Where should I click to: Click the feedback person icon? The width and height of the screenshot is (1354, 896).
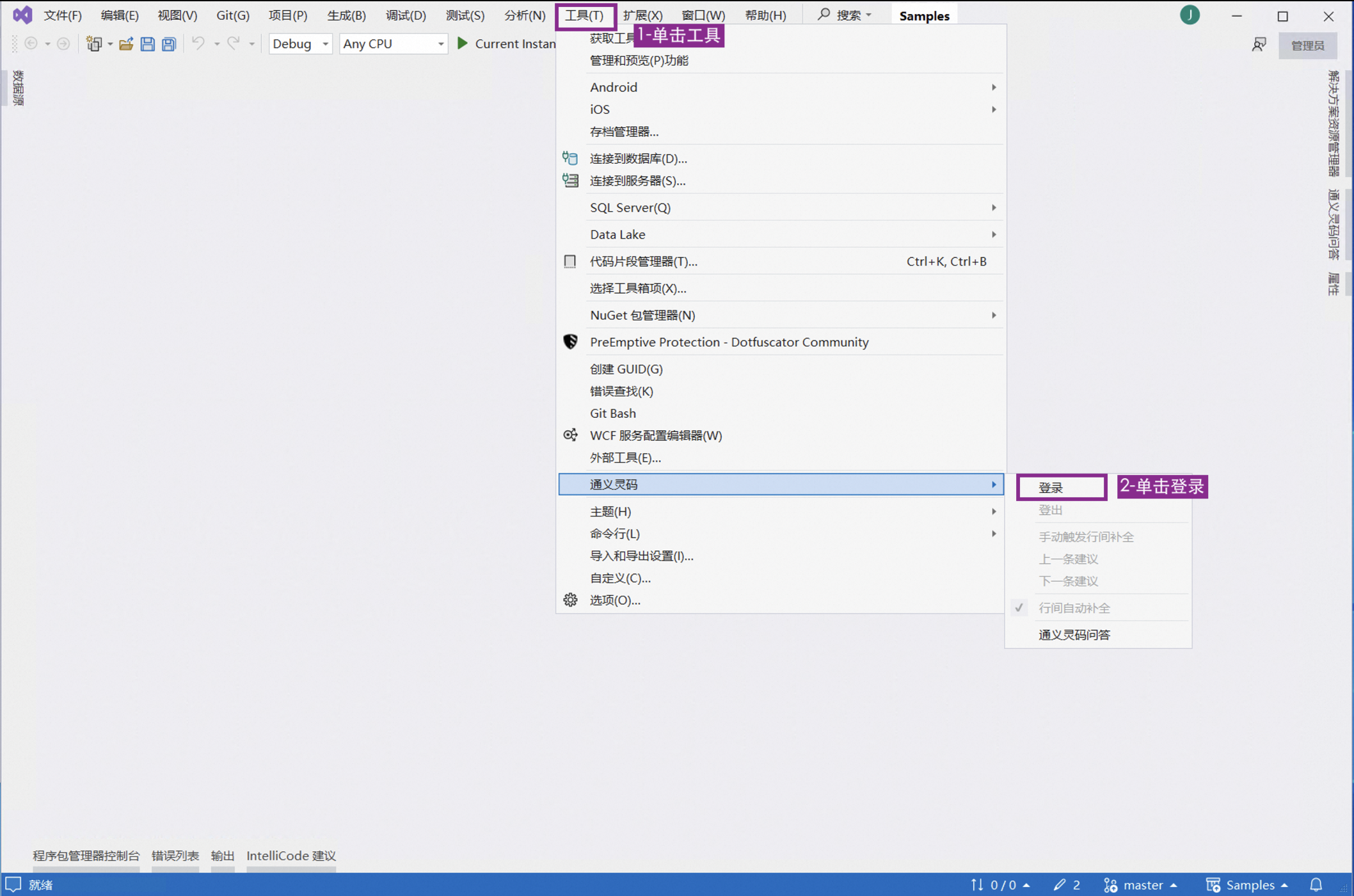coord(1259,44)
